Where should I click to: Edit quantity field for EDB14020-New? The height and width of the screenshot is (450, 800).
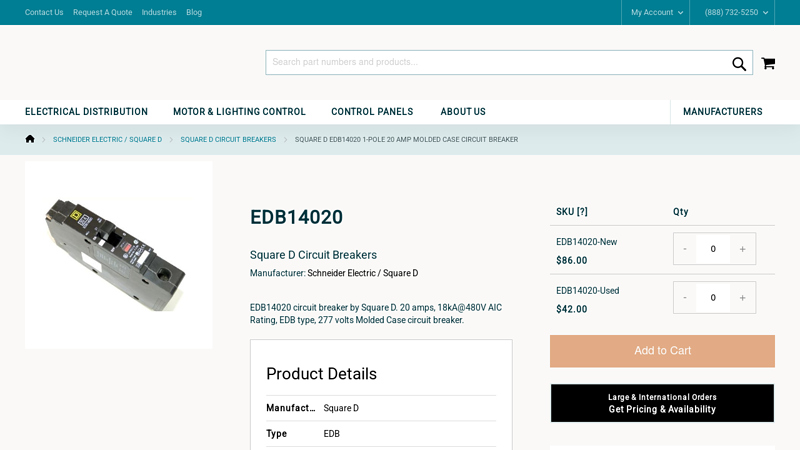click(x=713, y=249)
